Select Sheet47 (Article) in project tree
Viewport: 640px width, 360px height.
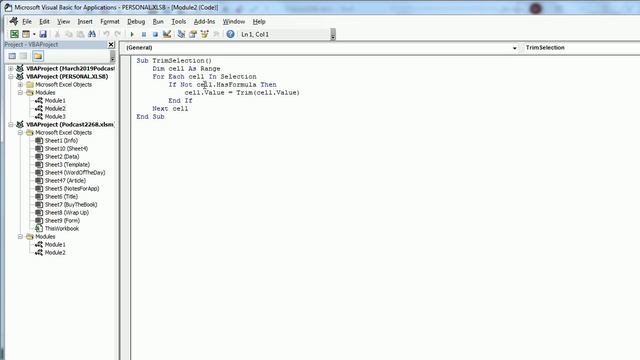point(65,180)
